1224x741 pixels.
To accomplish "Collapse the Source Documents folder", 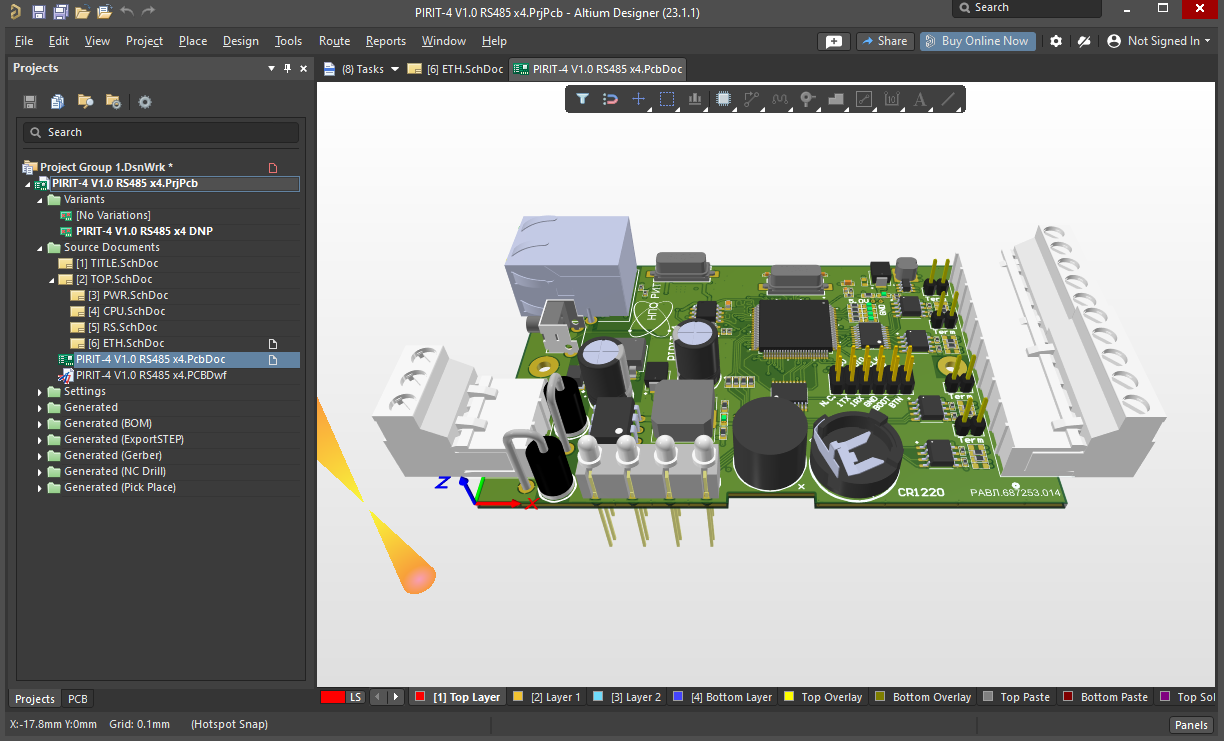I will [40, 247].
